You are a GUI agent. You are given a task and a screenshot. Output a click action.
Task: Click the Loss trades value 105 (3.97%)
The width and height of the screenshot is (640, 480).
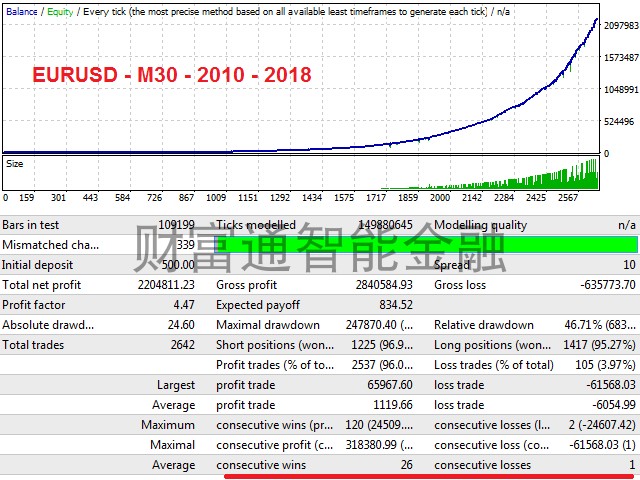point(605,365)
